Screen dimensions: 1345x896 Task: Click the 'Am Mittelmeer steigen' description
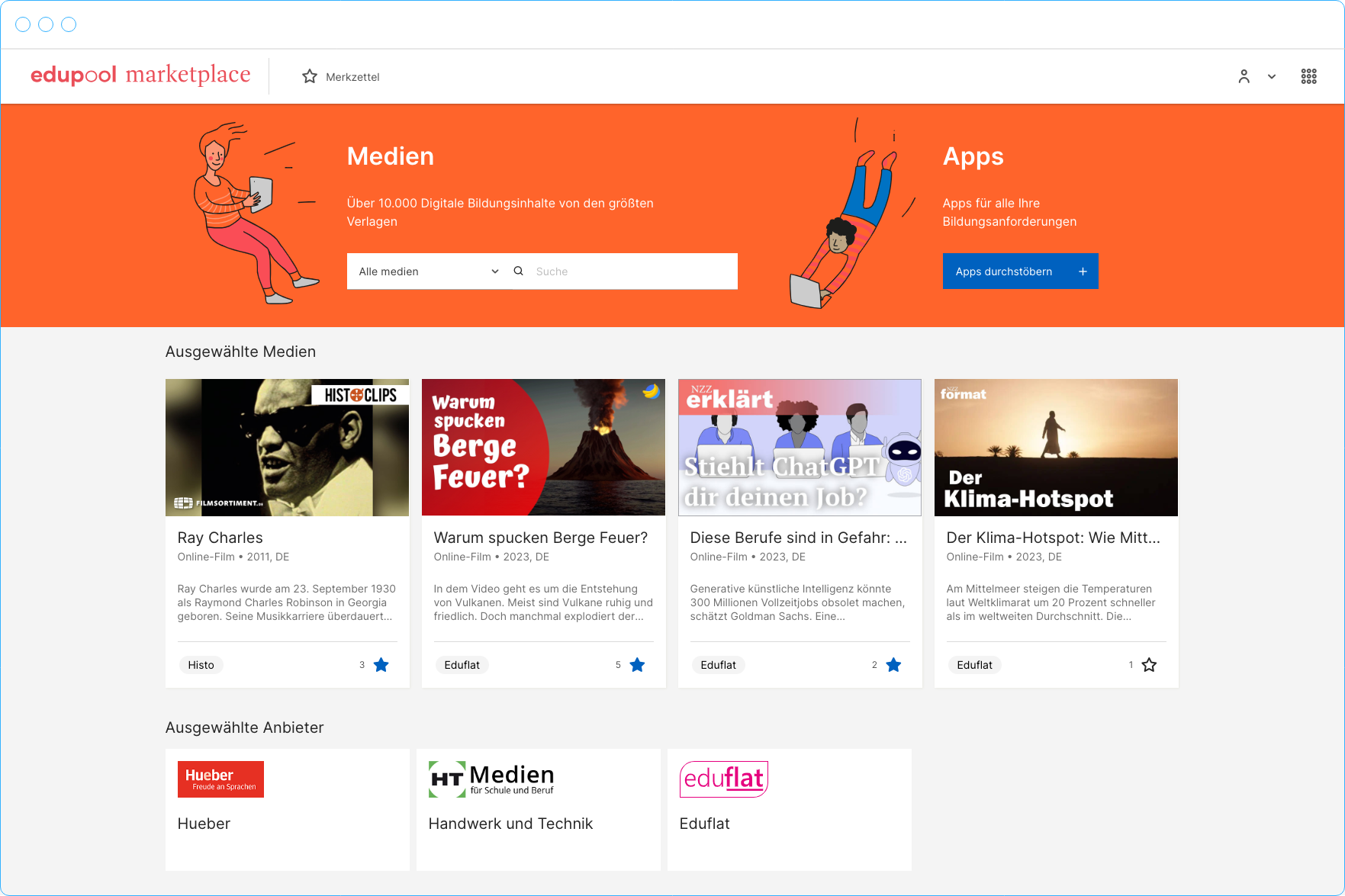(1051, 602)
